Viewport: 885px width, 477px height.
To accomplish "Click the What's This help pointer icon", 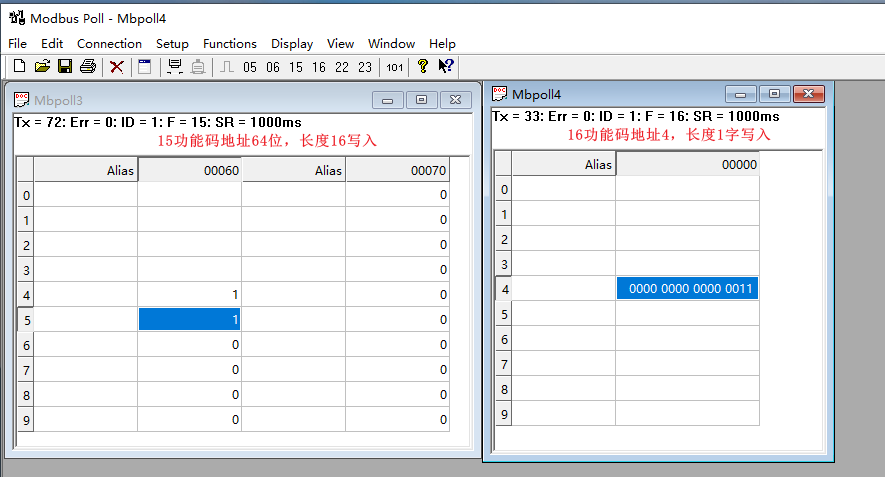I will (446, 67).
